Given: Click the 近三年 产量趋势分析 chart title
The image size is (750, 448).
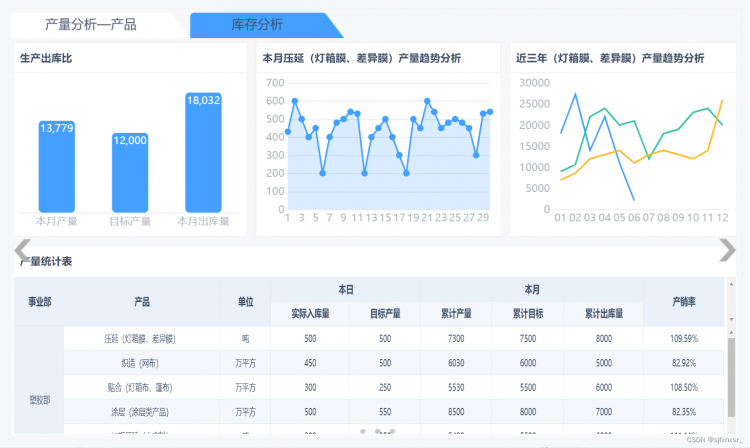Looking at the screenshot, I should [610, 58].
